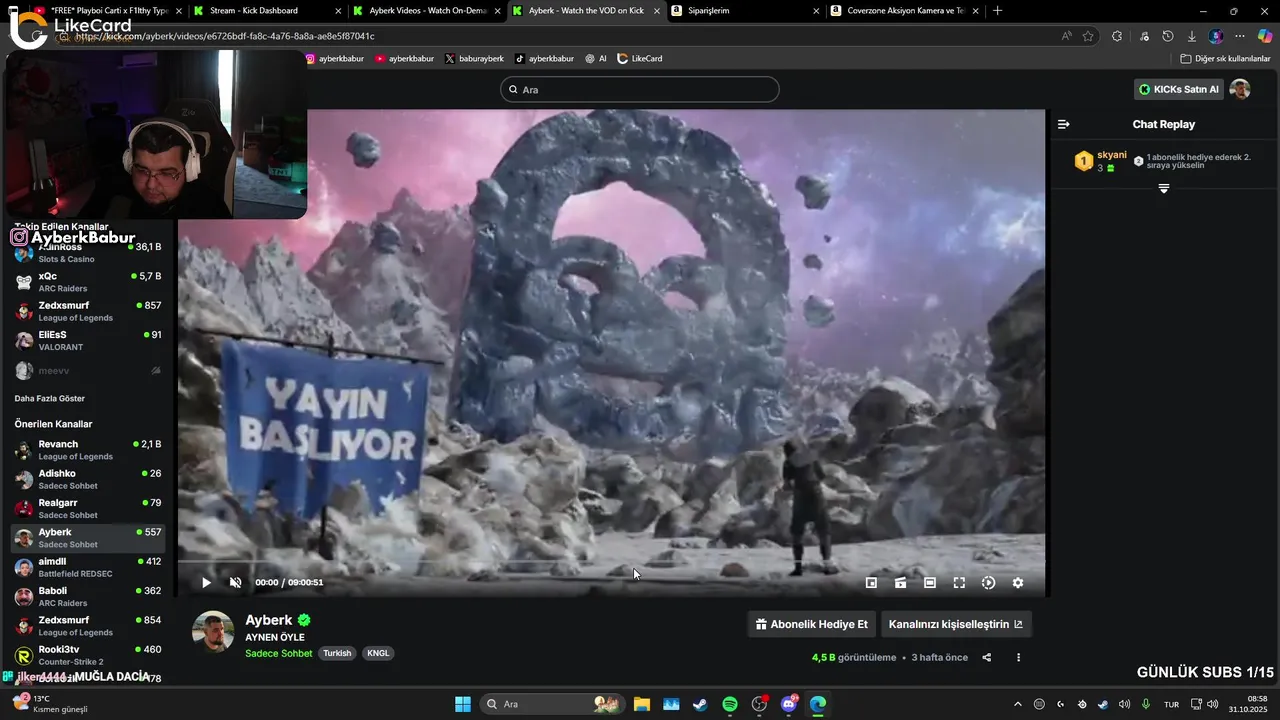Open Adishko recommended channel

tap(88, 479)
